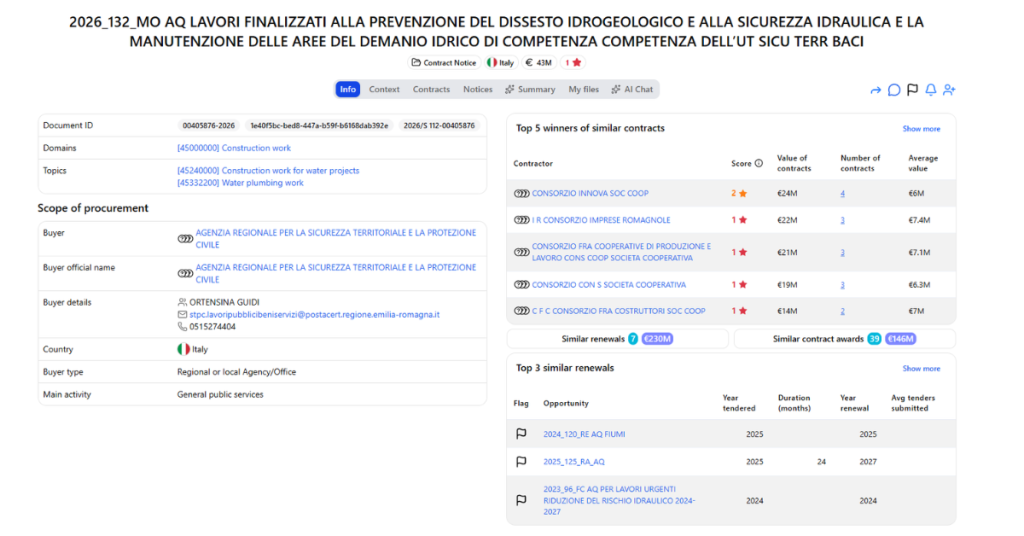Click link icon beside I R CONSORZIO IMPRESE ROMAGNOLE
Viewport: 1024px width, 536px height.
(x=521, y=220)
